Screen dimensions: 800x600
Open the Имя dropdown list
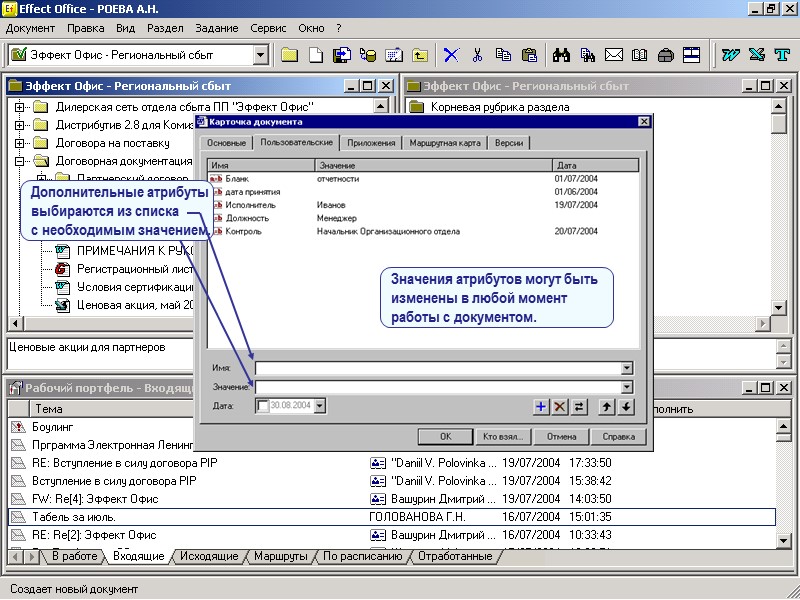coord(627,368)
